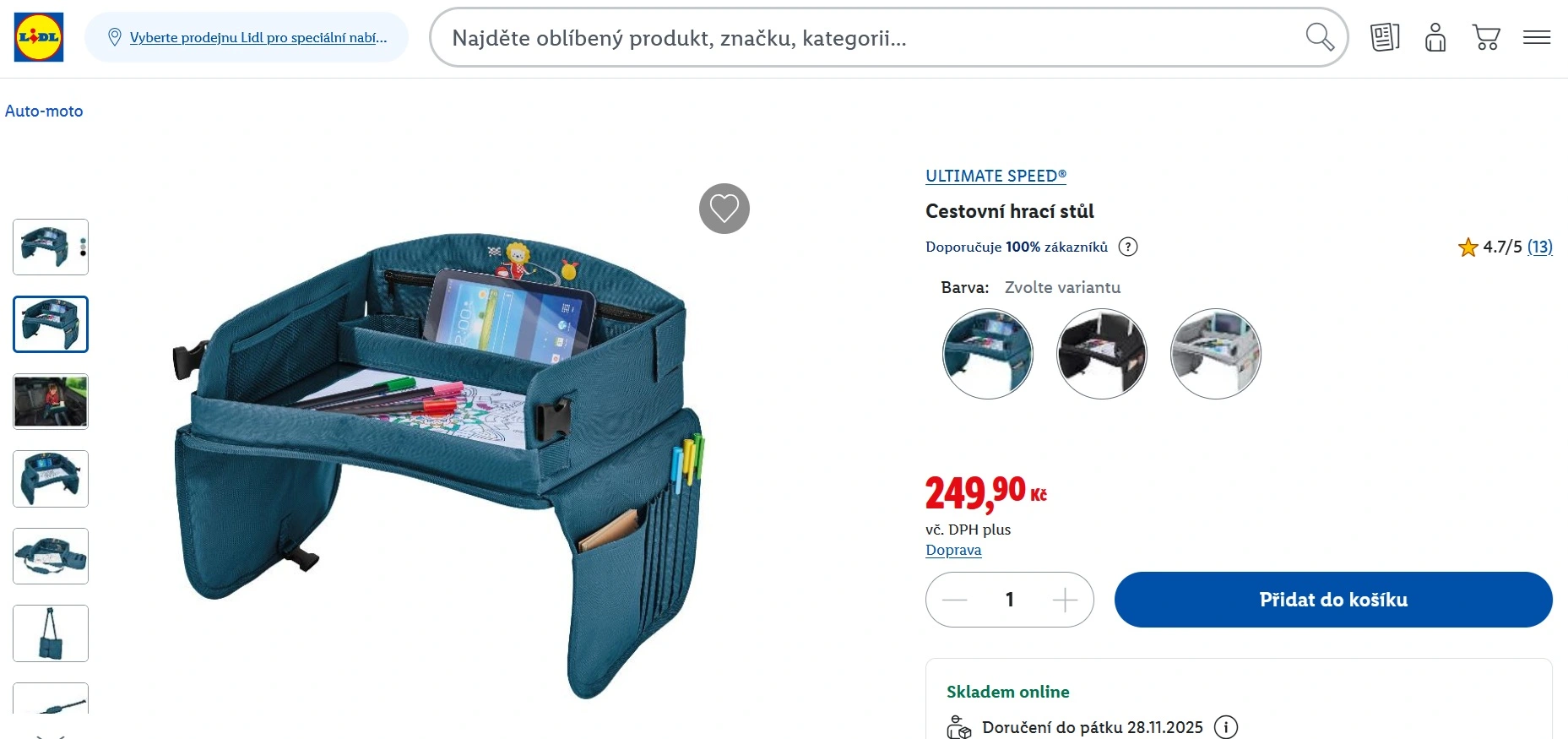Image resolution: width=1568 pixels, height=739 pixels.
Task: Click the search magnifier icon
Action: point(1319,37)
